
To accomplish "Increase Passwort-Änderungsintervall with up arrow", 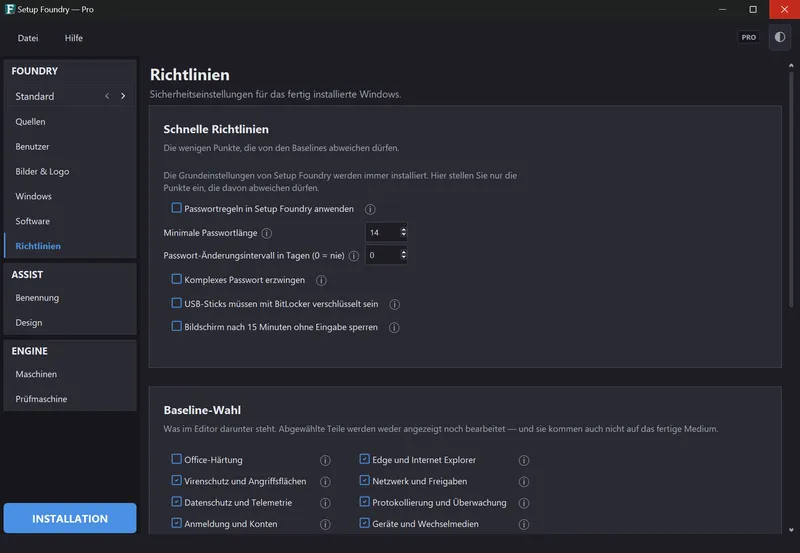I will coord(404,252).
